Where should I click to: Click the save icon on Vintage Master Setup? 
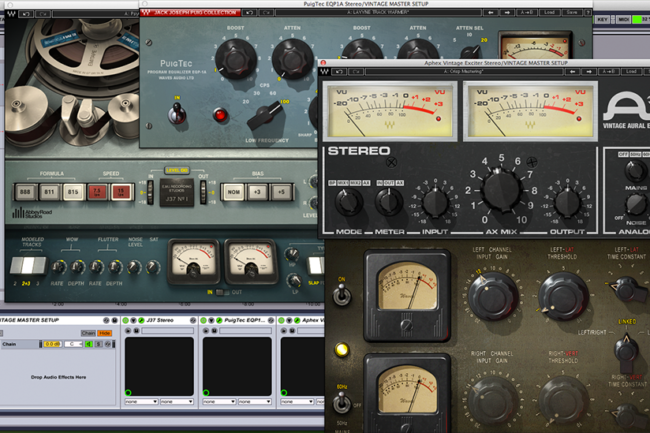[x=114, y=319]
